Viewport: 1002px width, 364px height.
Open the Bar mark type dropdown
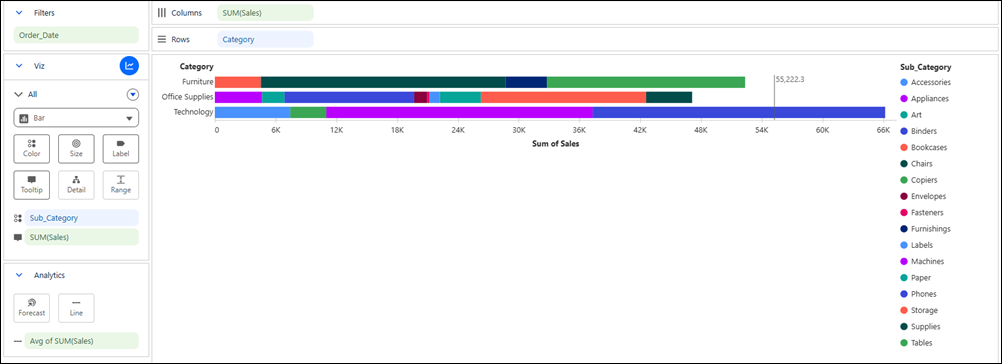point(76,118)
